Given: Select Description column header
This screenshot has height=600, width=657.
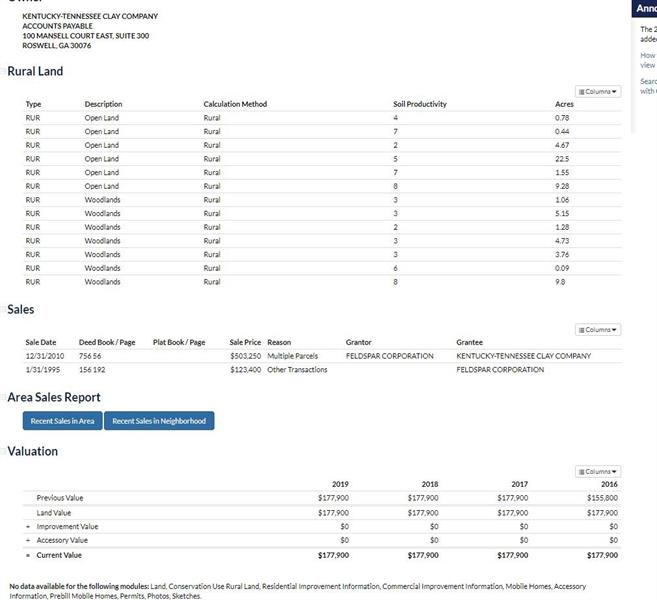Looking at the screenshot, I should point(103,104).
